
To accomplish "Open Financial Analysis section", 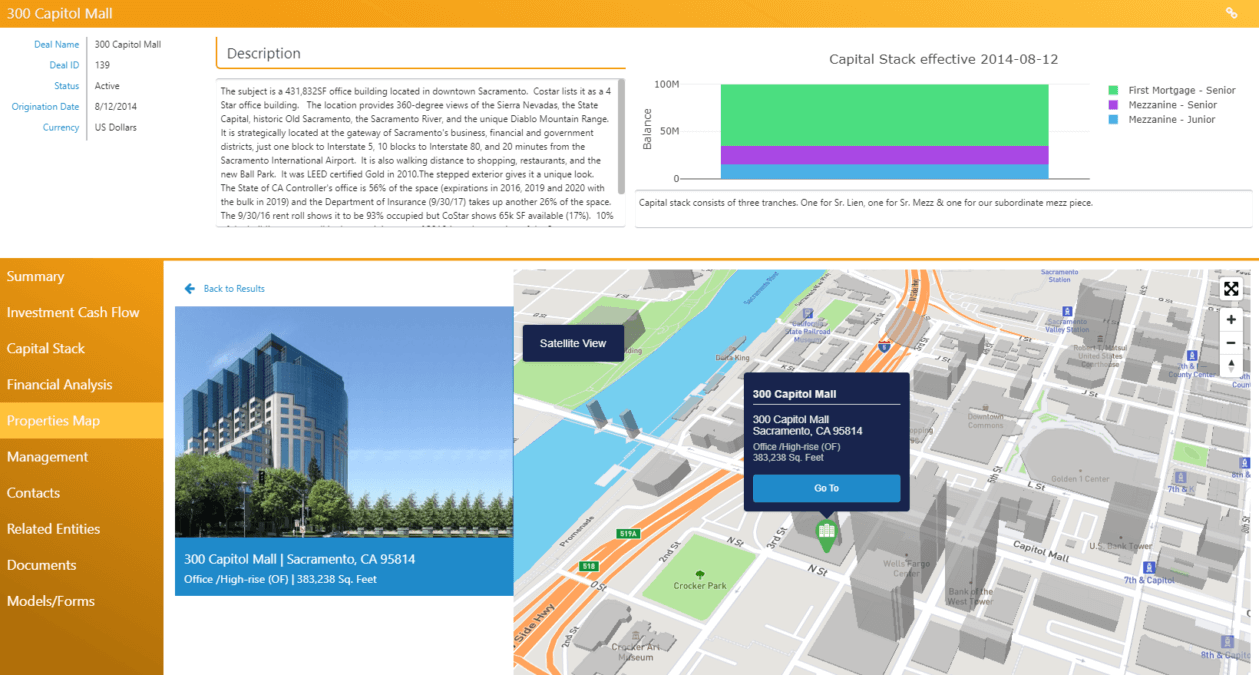I will pos(82,385).
